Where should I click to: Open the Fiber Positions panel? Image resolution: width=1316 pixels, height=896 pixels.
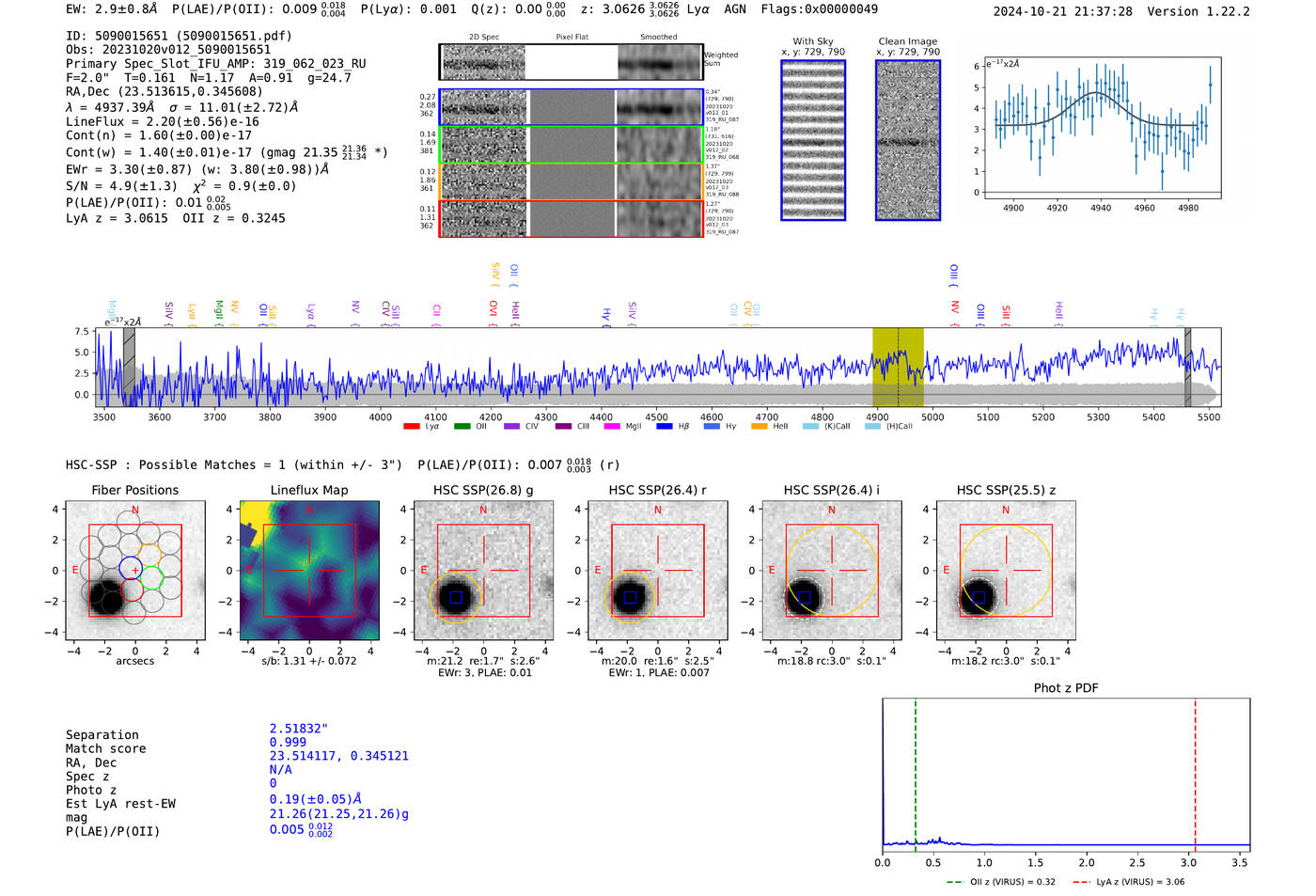pyautogui.click(x=135, y=570)
